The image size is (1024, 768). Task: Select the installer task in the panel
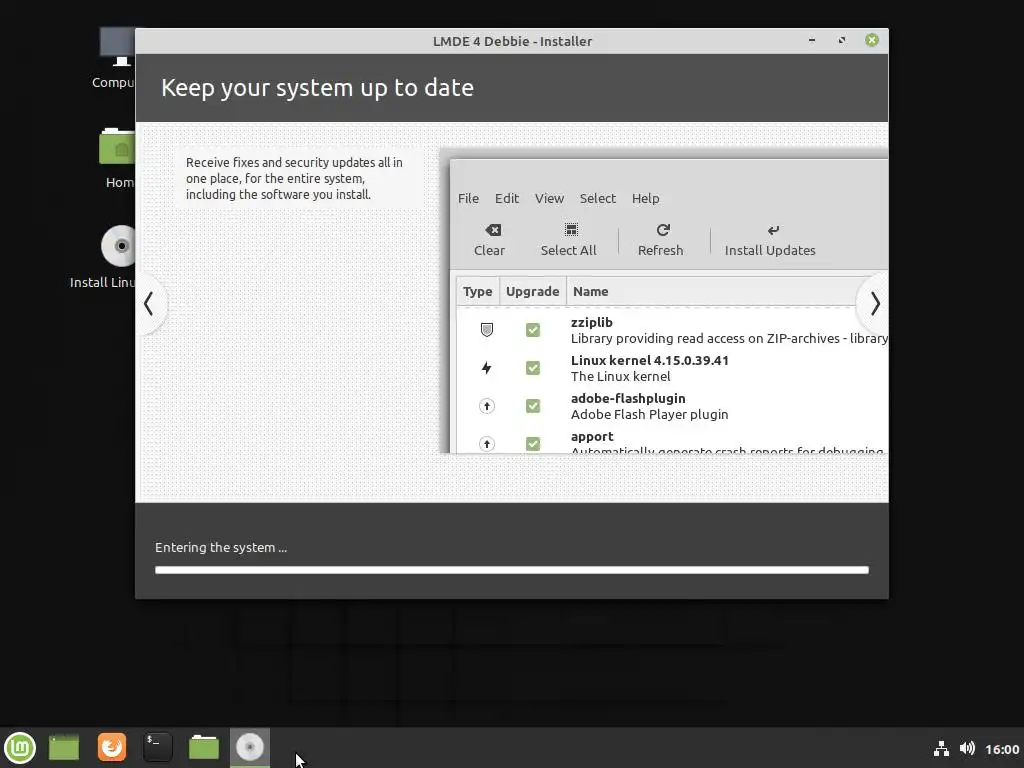pyautogui.click(x=249, y=748)
